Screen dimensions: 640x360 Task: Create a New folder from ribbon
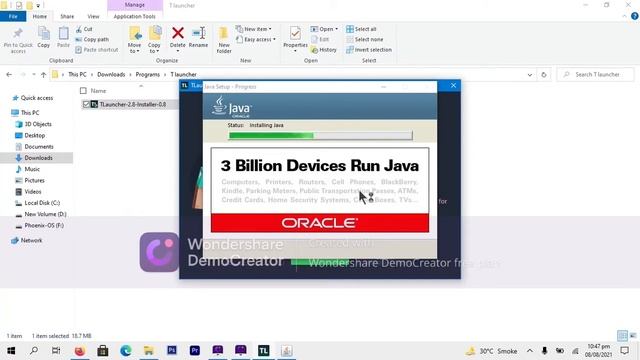pyautogui.click(x=224, y=40)
